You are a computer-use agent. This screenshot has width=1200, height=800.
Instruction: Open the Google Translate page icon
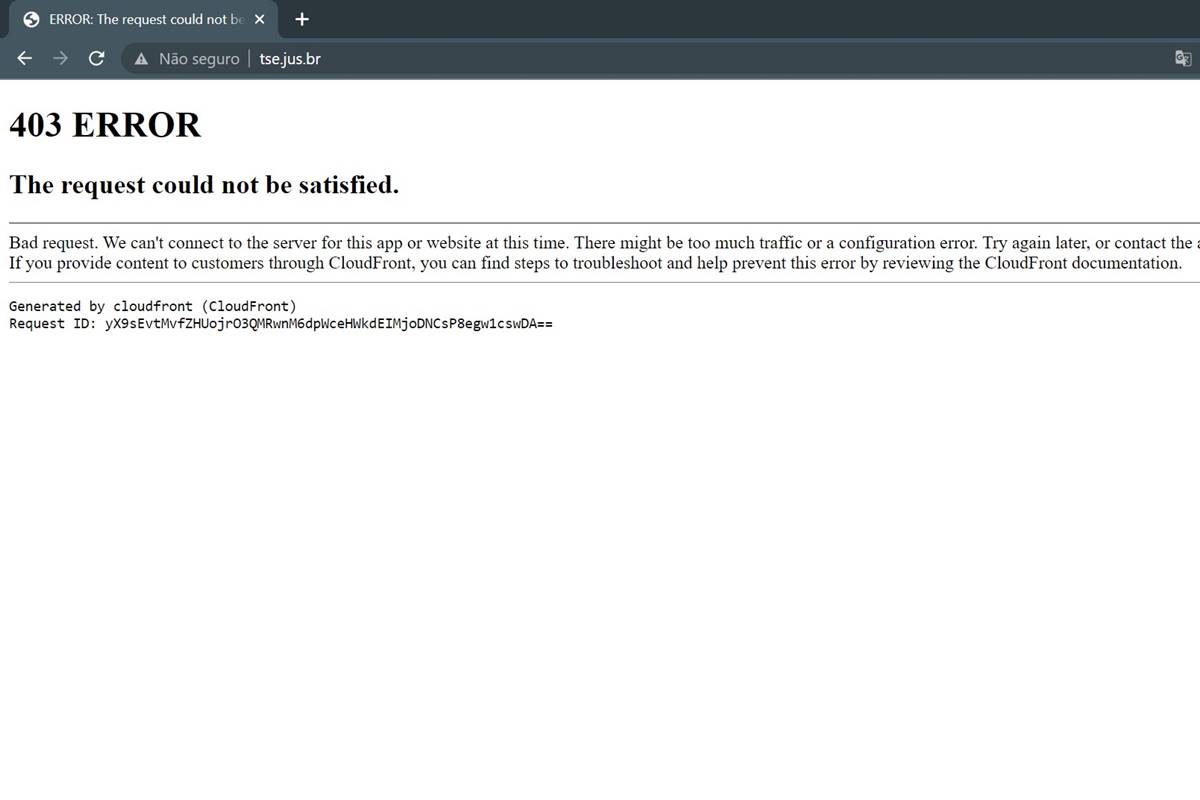pos(1182,58)
